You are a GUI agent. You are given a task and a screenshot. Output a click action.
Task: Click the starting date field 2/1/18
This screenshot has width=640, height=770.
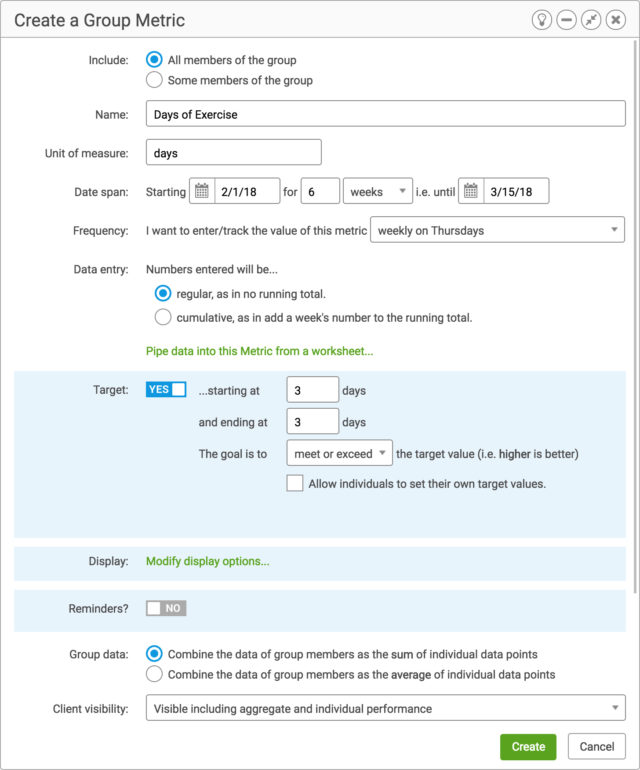(x=247, y=191)
